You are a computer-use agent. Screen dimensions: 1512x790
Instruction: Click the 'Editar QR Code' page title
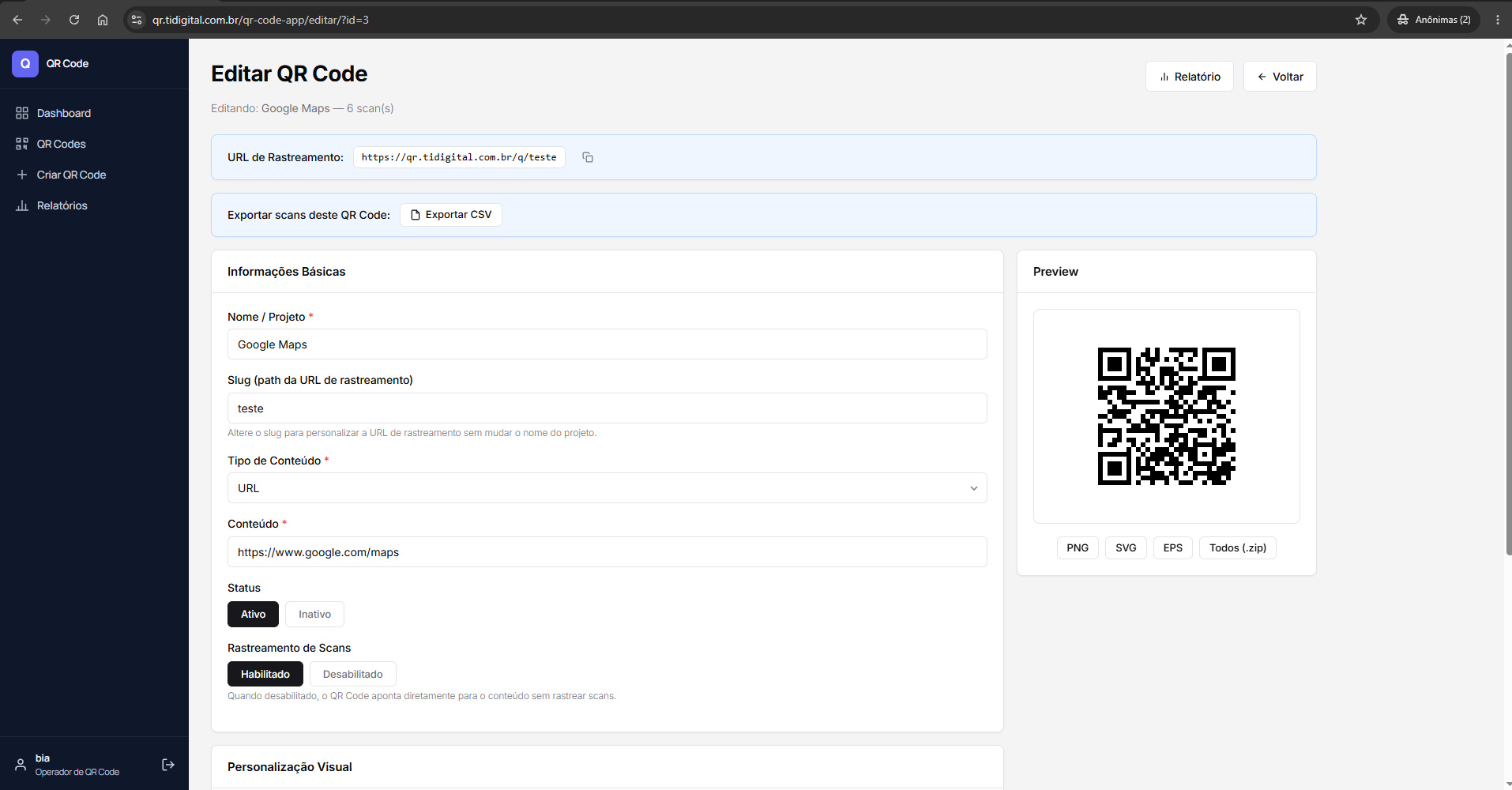point(289,73)
